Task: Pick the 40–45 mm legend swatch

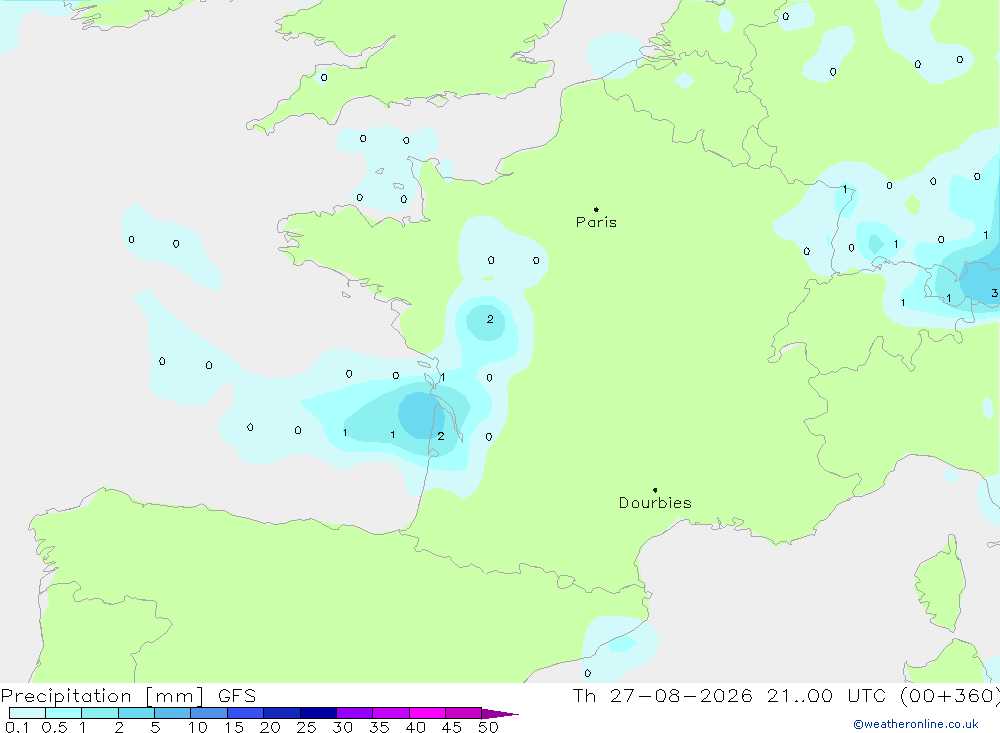Action: click(x=427, y=713)
